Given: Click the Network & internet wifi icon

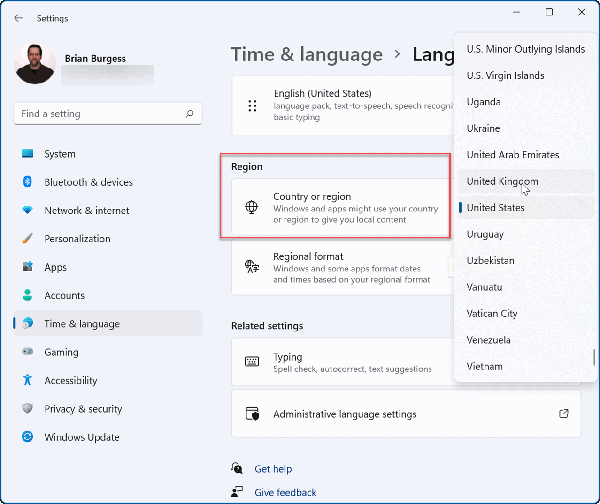Looking at the screenshot, I should [28, 210].
